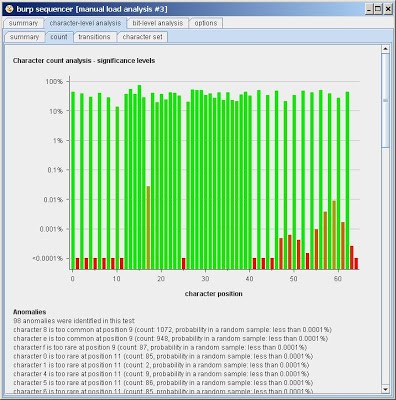Maximize the burp sequencer window
396x400 pixels.
[x=378, y=9]
